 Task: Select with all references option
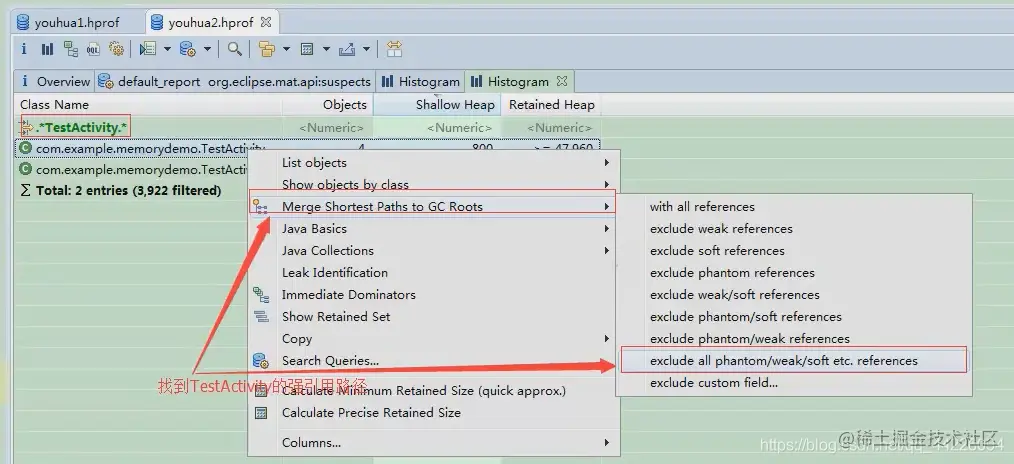pos(794,207)
